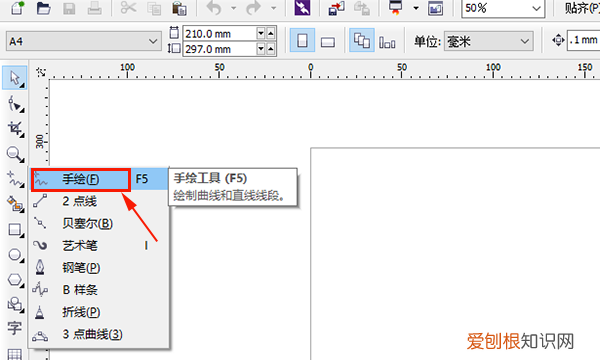Choose 钢笔(P) from the flyout

pos(99,267)
